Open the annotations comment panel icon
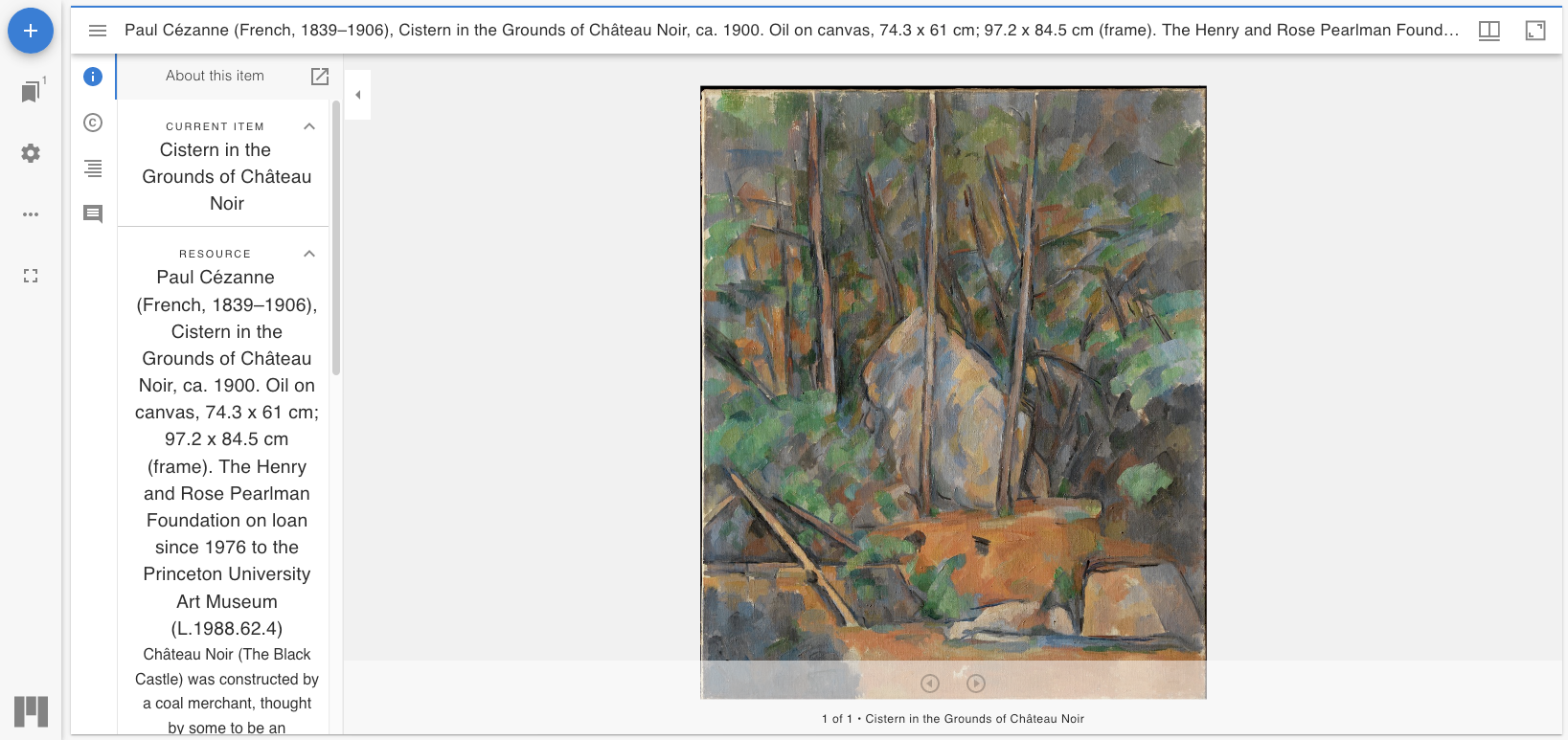 pyautogui.click(x=93, y=213)
